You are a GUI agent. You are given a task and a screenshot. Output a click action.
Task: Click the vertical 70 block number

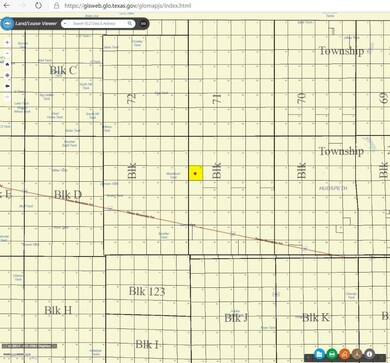(x=301, y=98)
